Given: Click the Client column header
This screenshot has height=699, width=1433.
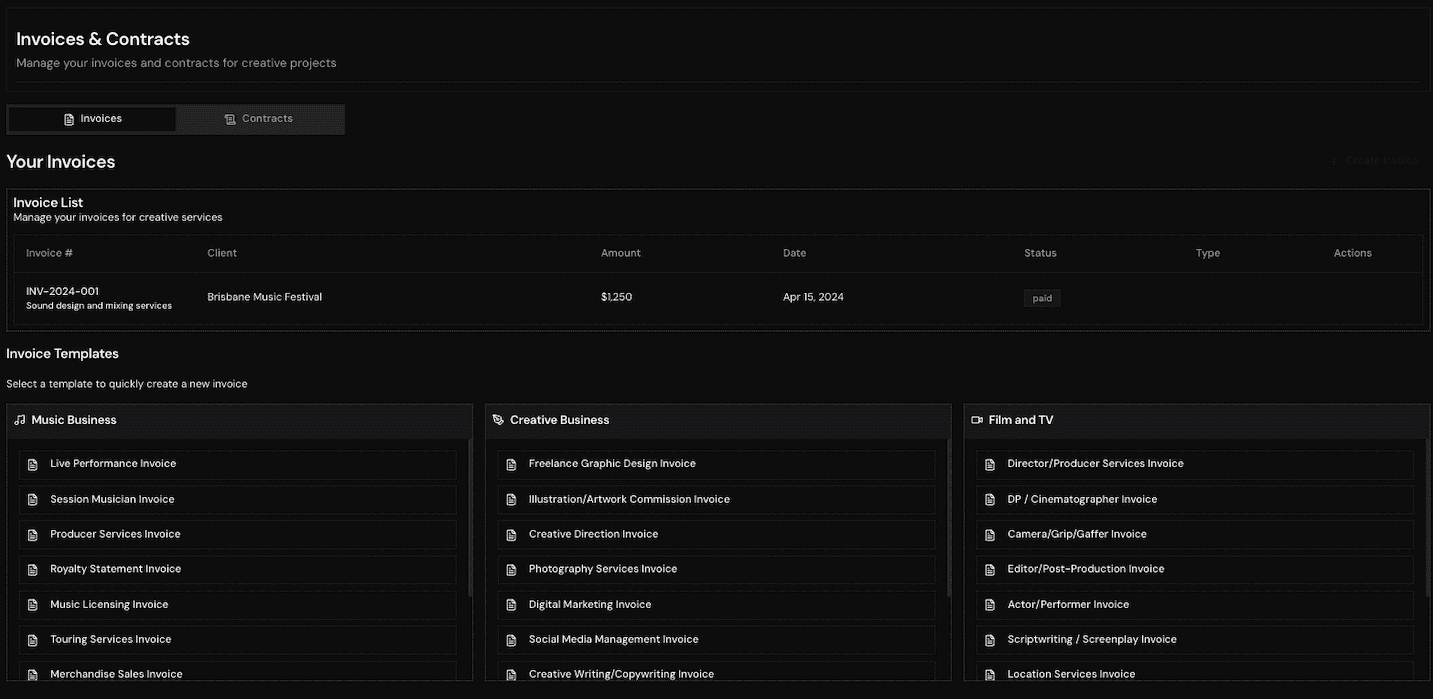Looking at the screenshot, I should (x=222, y=253).
